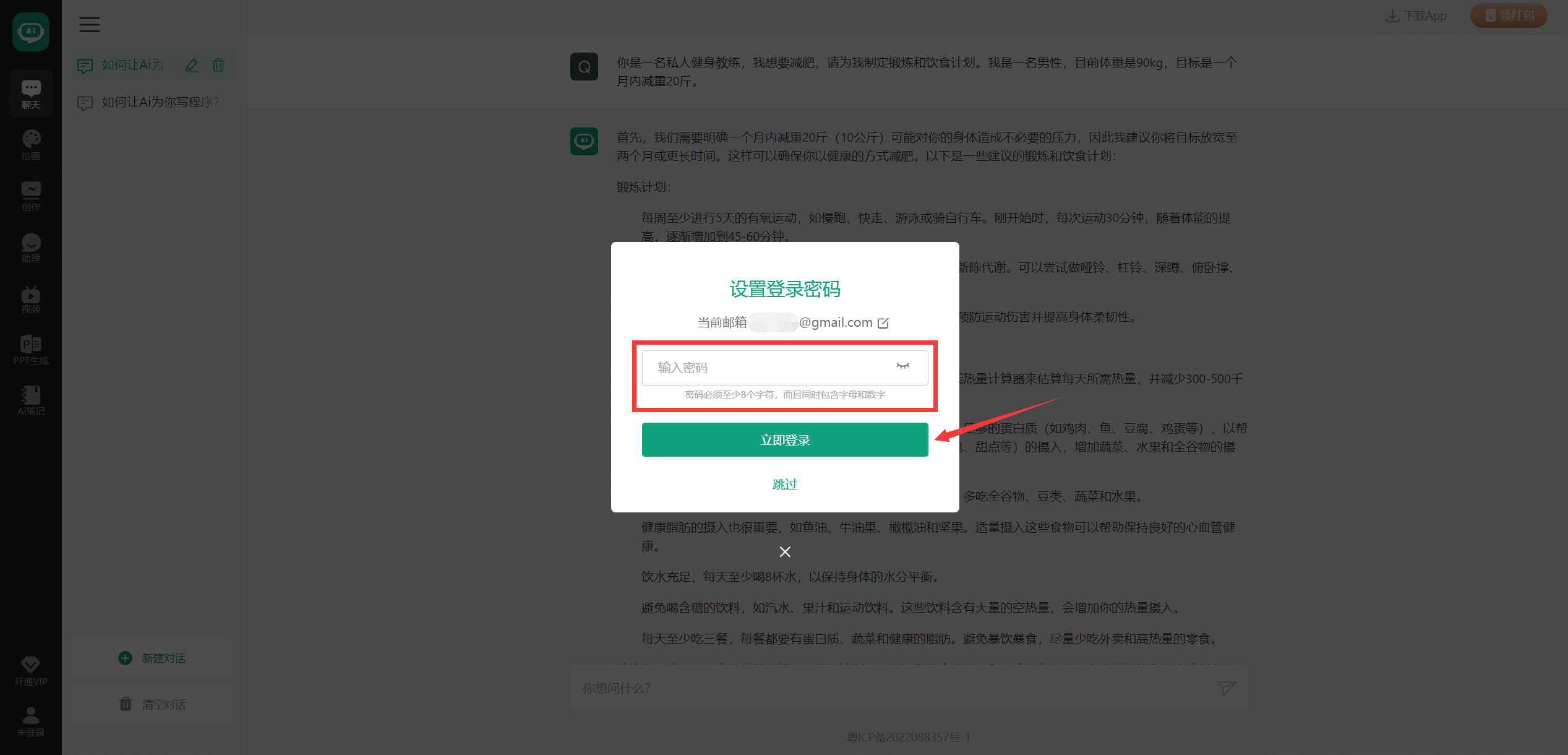Viewport: 1568px width, 755px height.
Task: Click the send message paper plane icon
Action: pyautogui.click(x=1227, y=688)
